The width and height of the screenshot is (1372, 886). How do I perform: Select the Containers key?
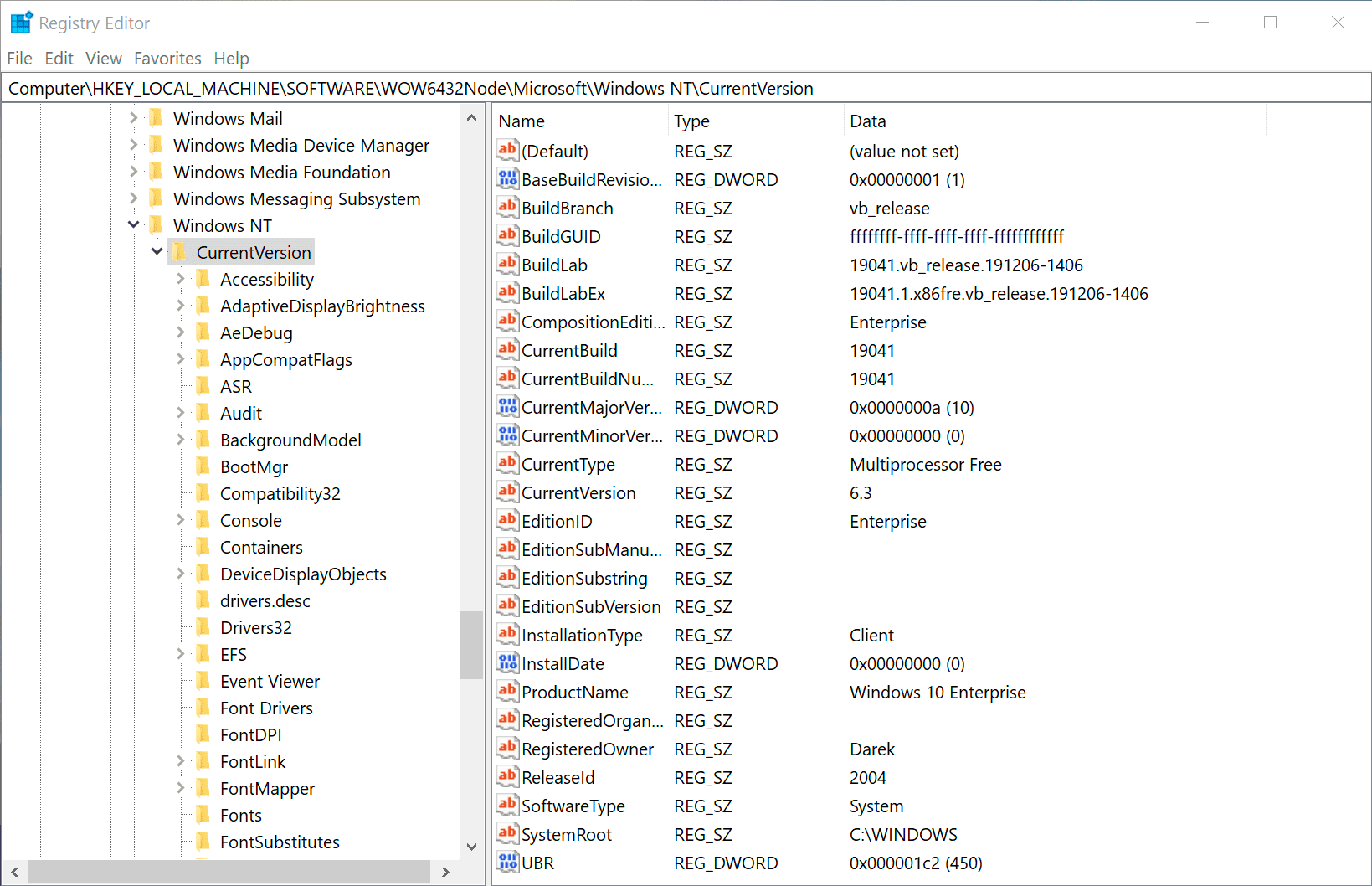click(x=261, y=547)
